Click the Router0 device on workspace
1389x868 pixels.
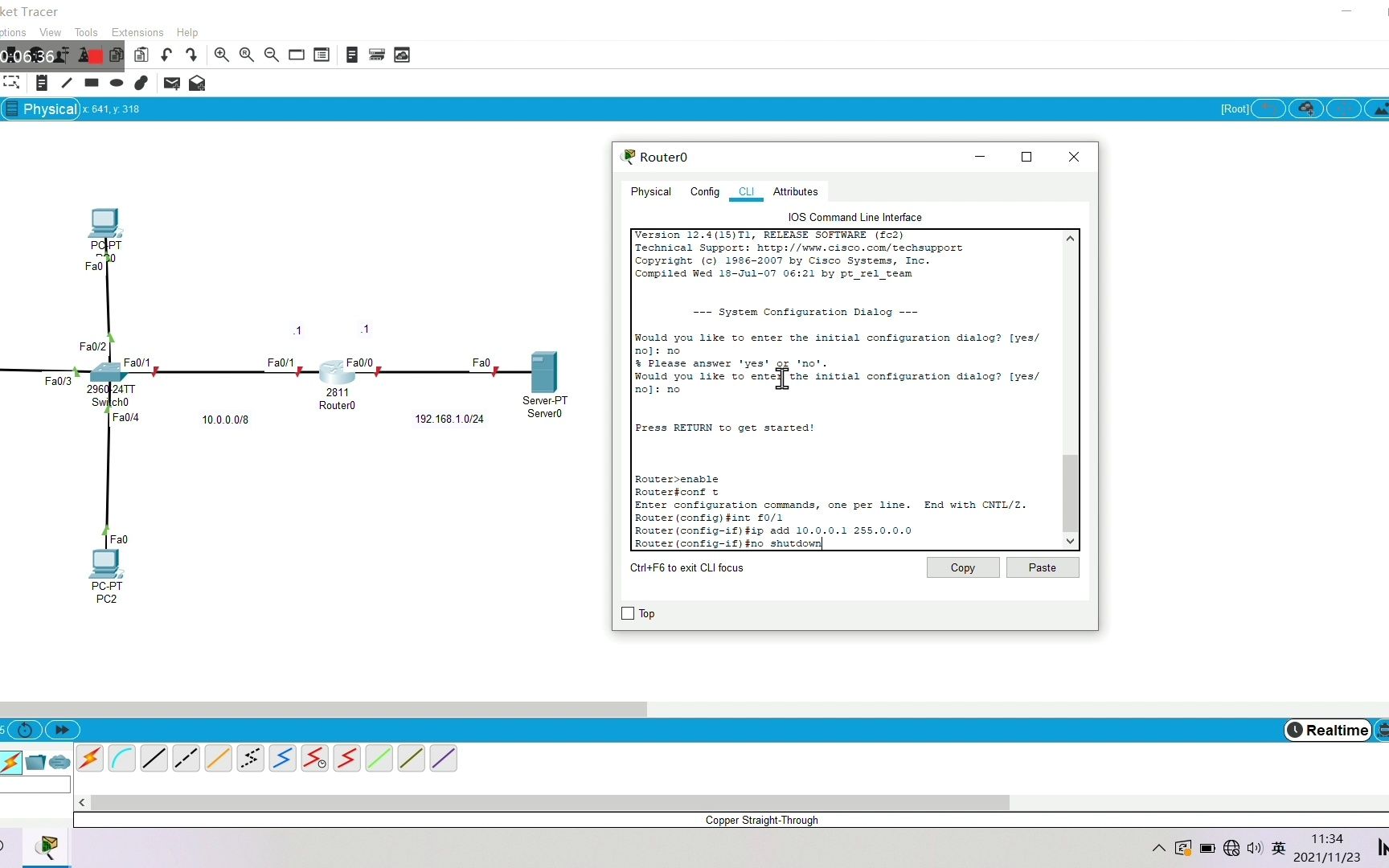(337, 372)
